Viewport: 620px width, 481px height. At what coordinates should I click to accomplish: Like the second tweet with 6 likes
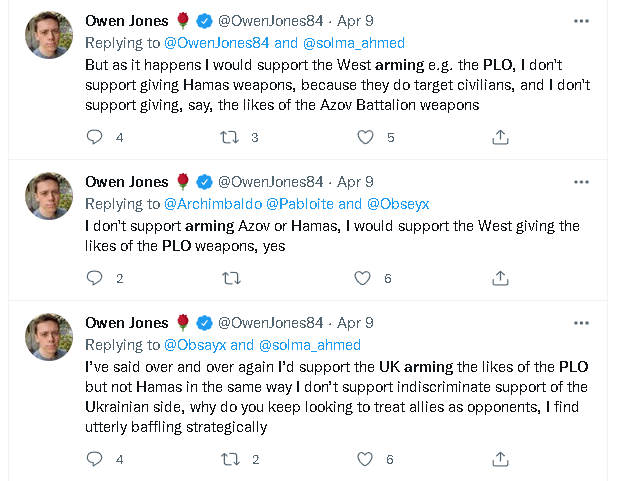pyautogui.click(x=363, y=278)
